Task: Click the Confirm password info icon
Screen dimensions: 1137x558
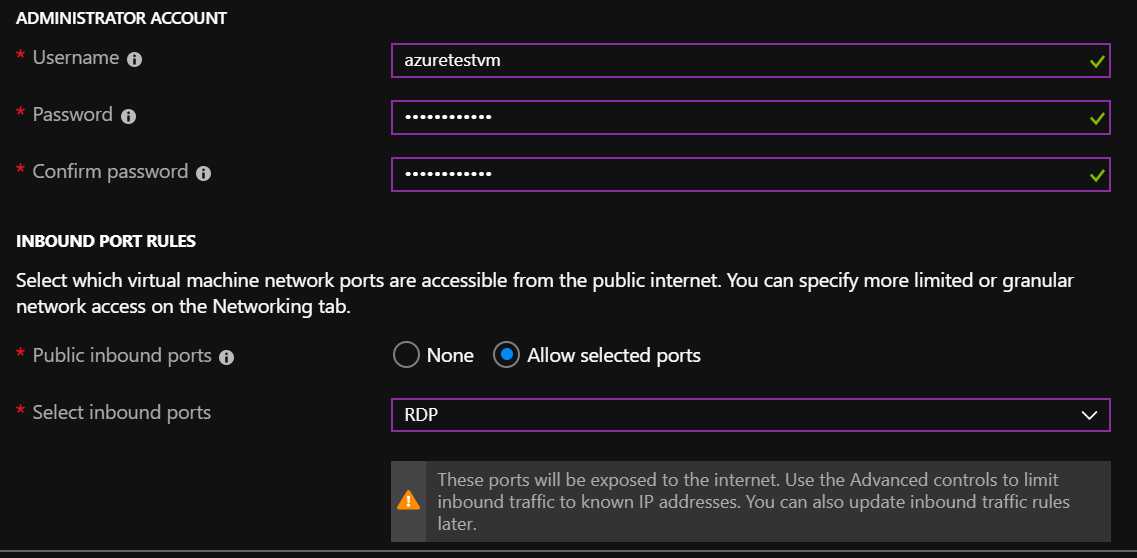Action: (204, 173)
